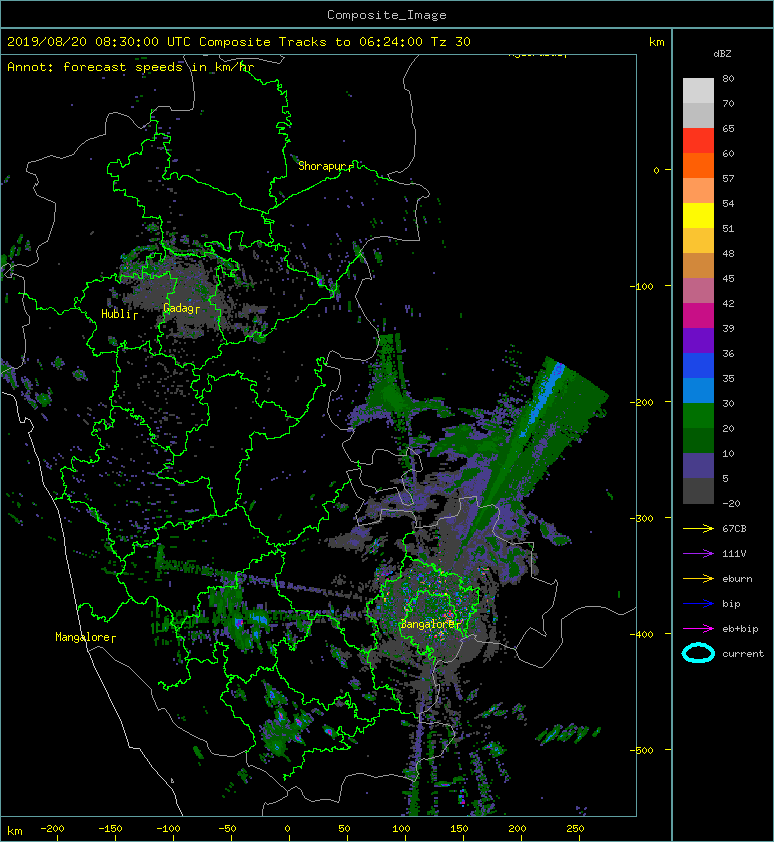Select the cyan ellipse marked current
774x842 pixels.
698,653
